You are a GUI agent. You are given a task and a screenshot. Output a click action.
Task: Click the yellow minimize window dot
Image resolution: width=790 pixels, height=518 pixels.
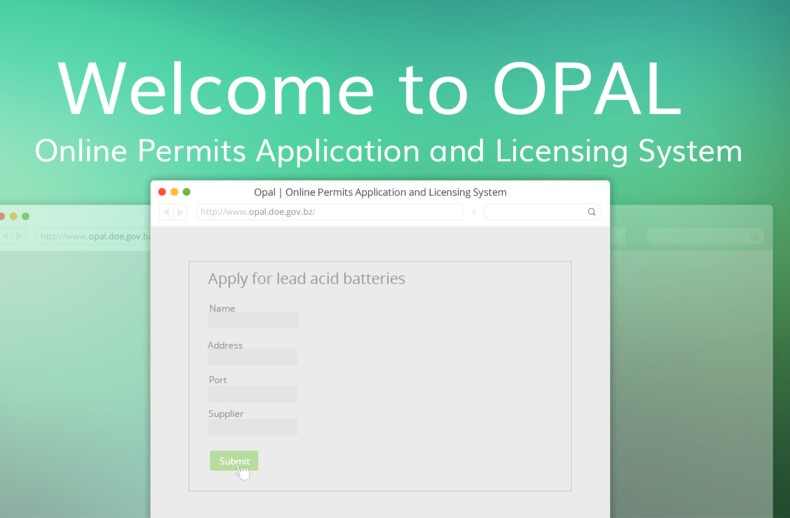click(174, 192)
